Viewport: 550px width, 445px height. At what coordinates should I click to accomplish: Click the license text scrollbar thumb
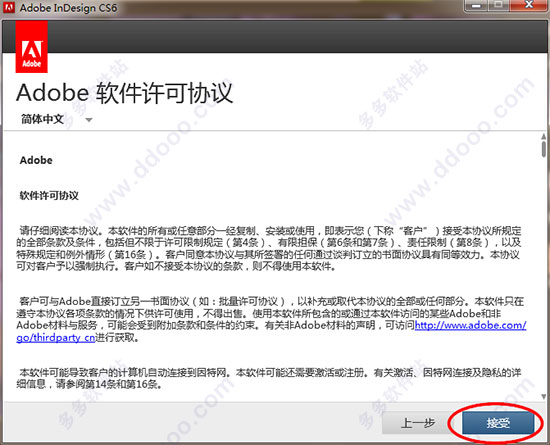544,149
